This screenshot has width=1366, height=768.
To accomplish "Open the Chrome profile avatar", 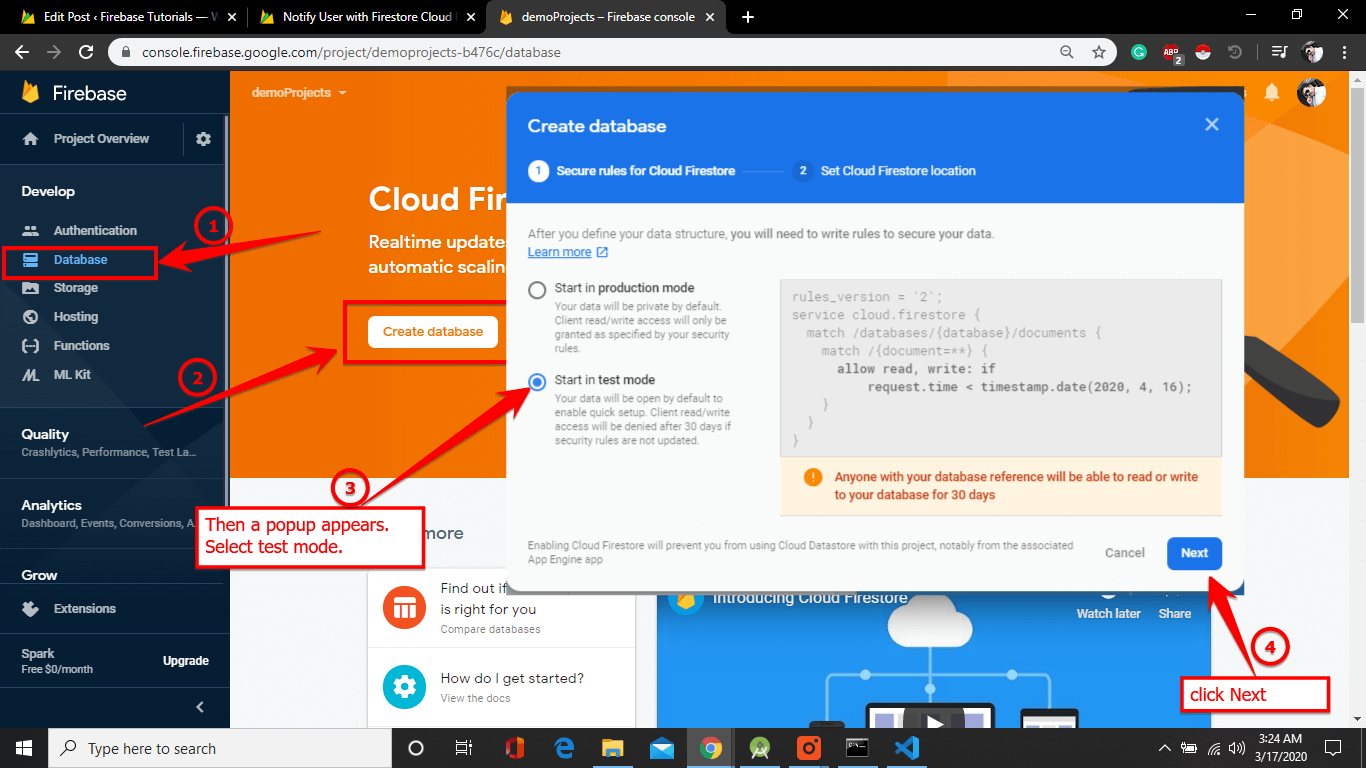I will (x=1312, y=52).
